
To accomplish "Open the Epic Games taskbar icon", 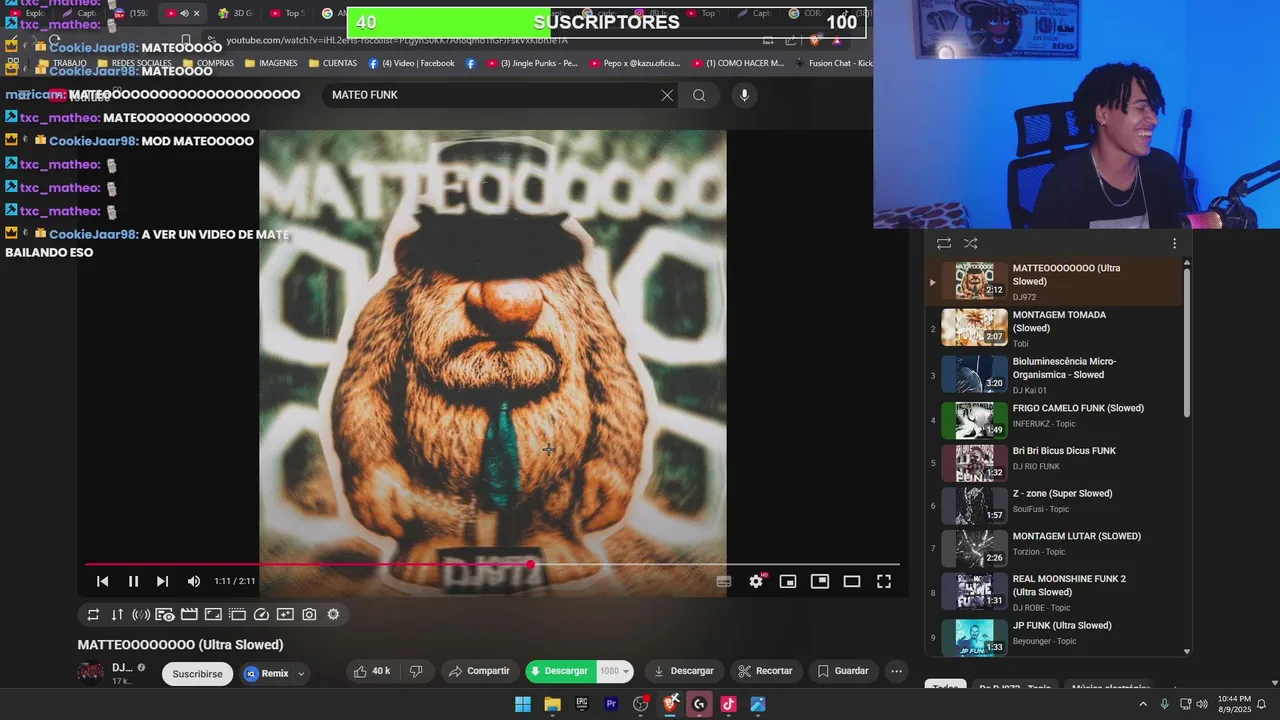I will click(x=582, y=704).
